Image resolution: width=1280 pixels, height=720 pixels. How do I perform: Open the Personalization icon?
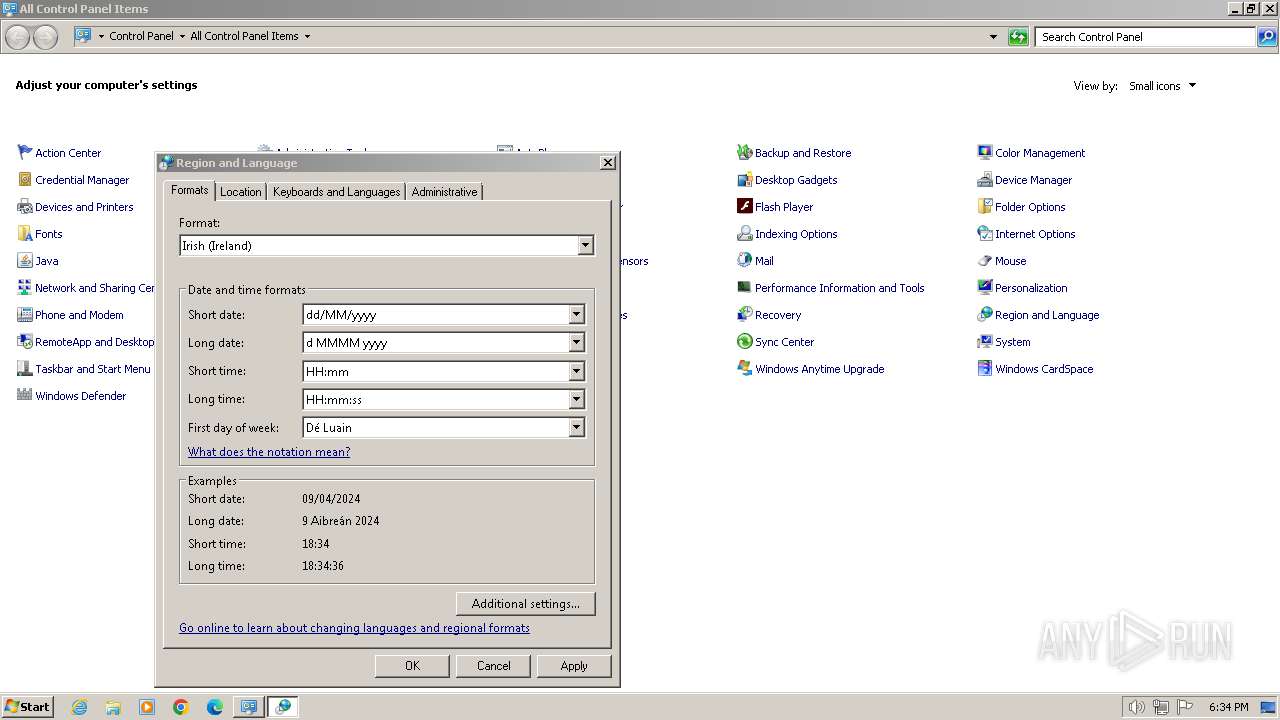click(x=985, y=288)
